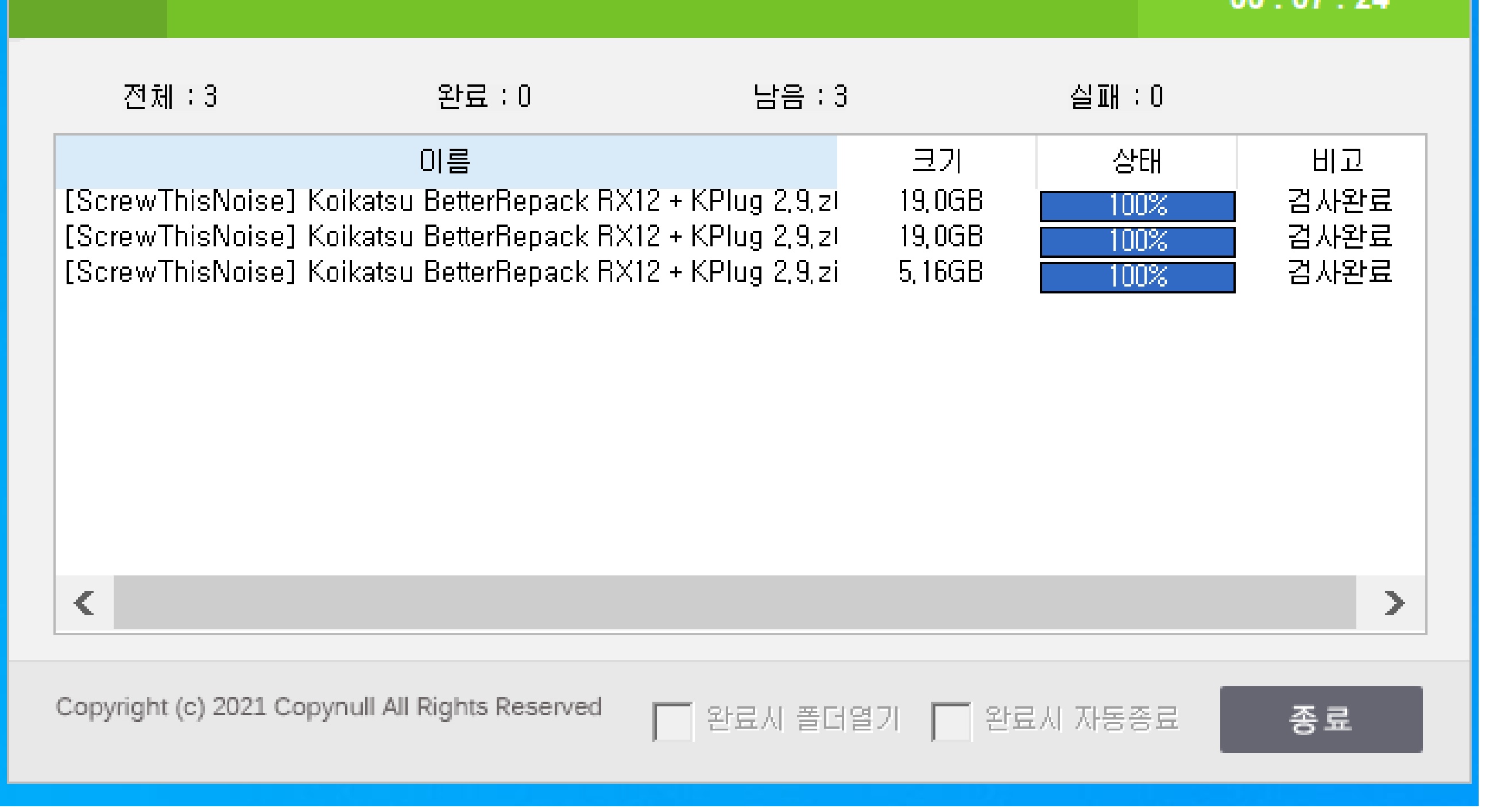Click the first row's 100% progress bar
Screen dimensions: 1493x812
point(1137,206)
